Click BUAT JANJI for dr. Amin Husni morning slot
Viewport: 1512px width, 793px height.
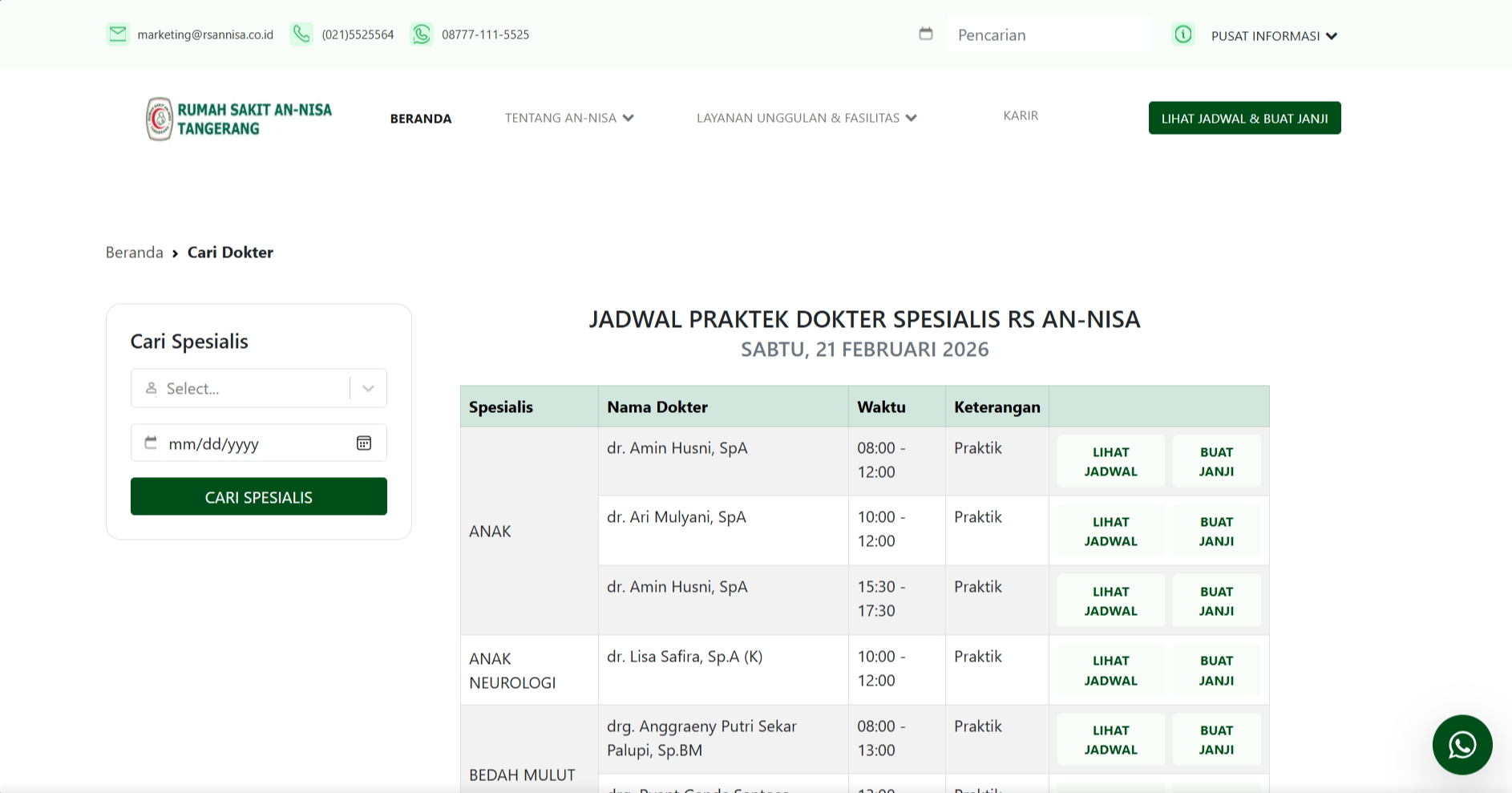pos(1215,461)
